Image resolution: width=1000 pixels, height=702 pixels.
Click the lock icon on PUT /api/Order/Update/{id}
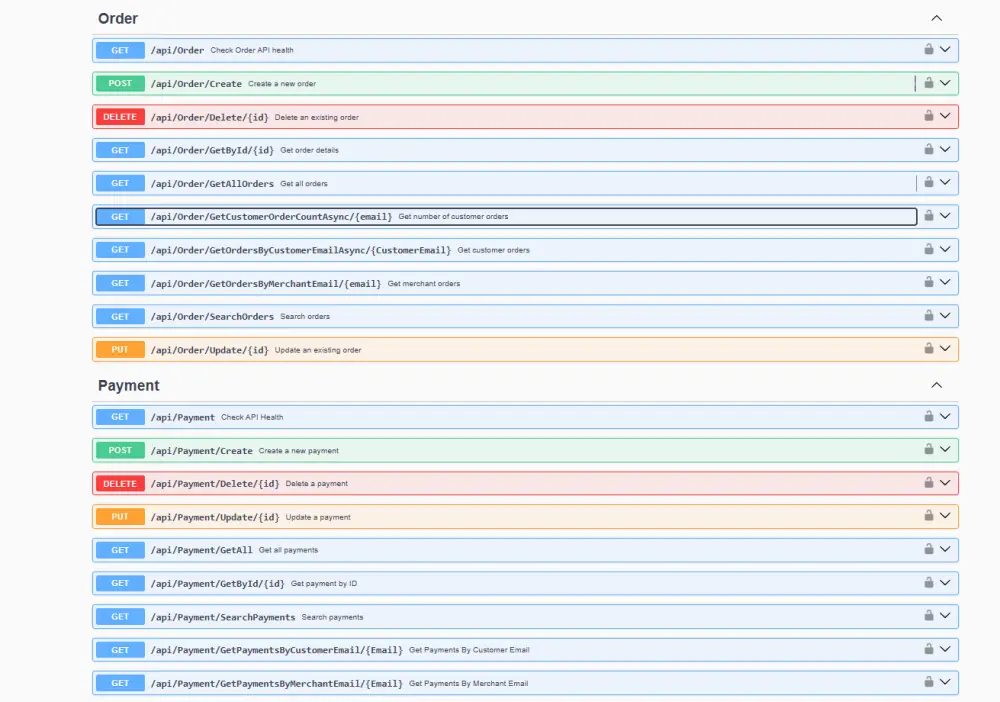pyautogui.click(x=929, y=349)
